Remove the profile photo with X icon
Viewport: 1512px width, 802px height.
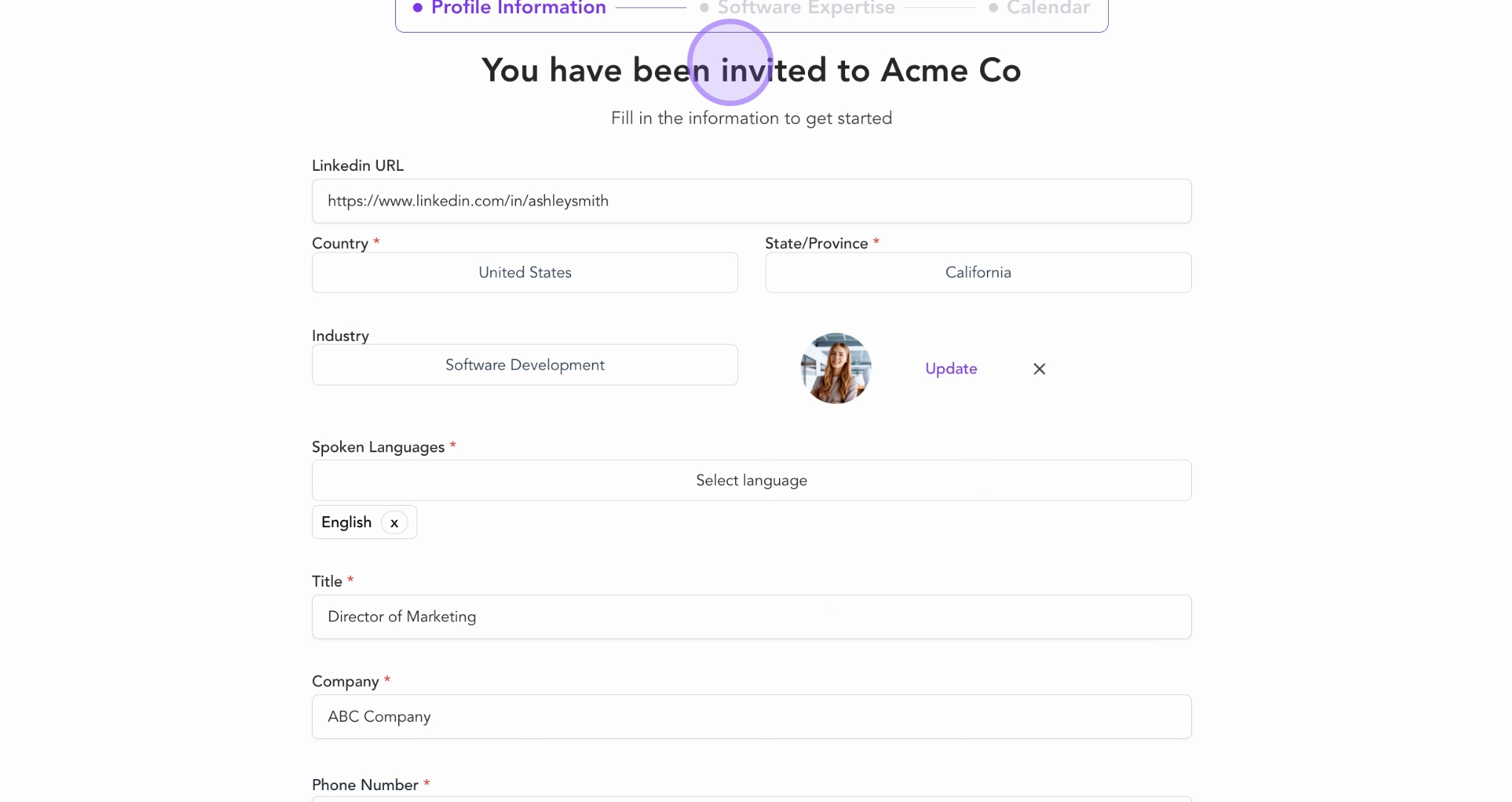point(1039,369)
